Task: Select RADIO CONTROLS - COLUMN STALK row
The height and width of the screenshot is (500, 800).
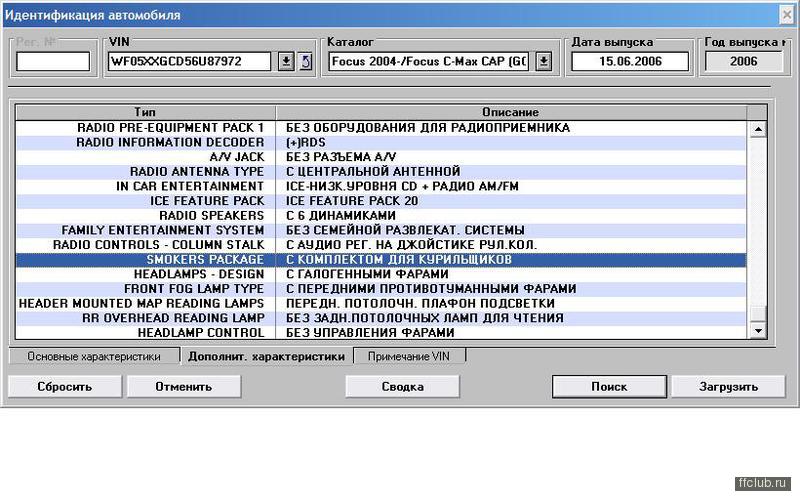Action: coord(381,245)
